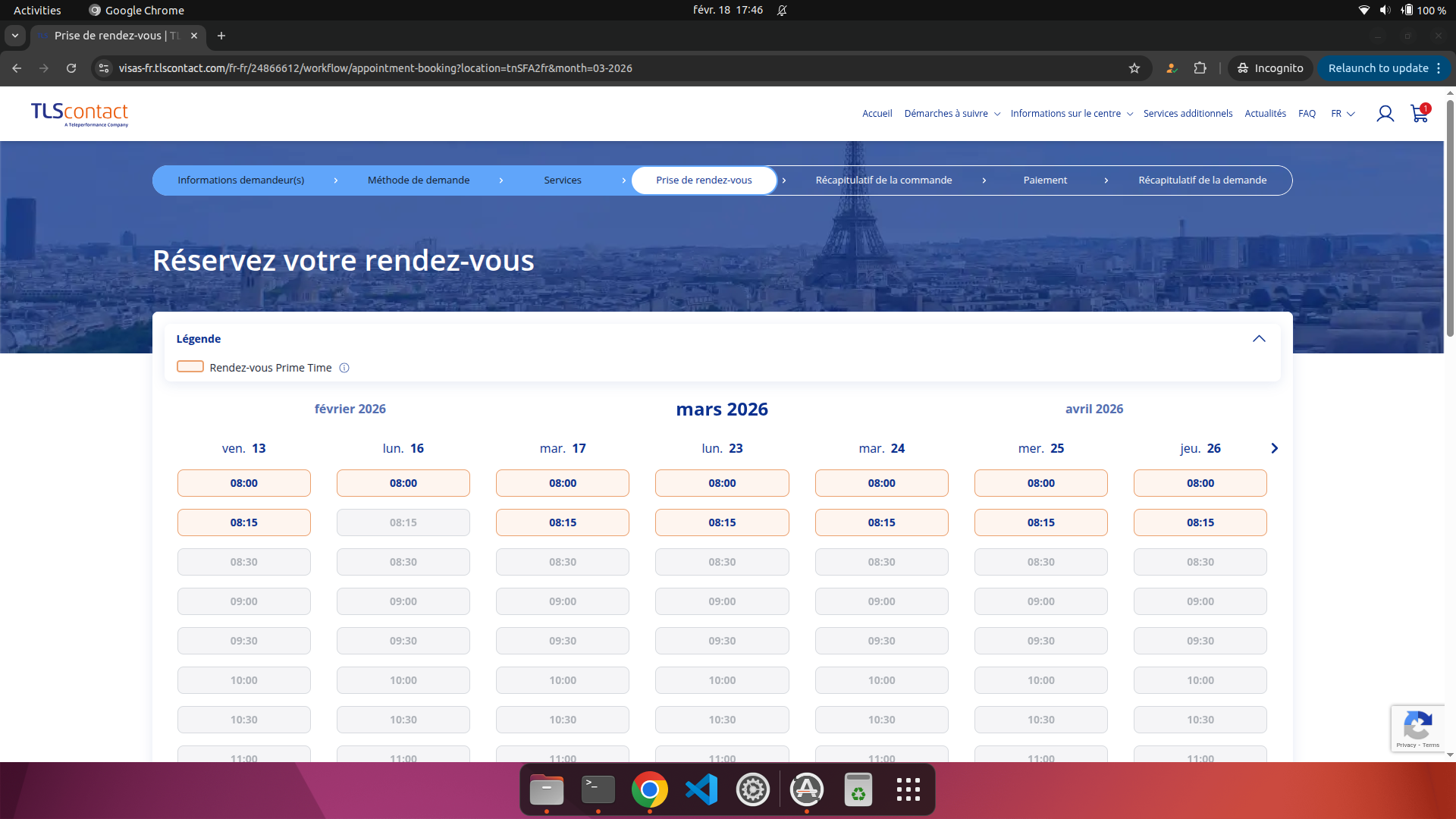The height and width of the screenshot is (819, 1456).
Task: Click the user account icon
Action: (x=1385, y=114)
